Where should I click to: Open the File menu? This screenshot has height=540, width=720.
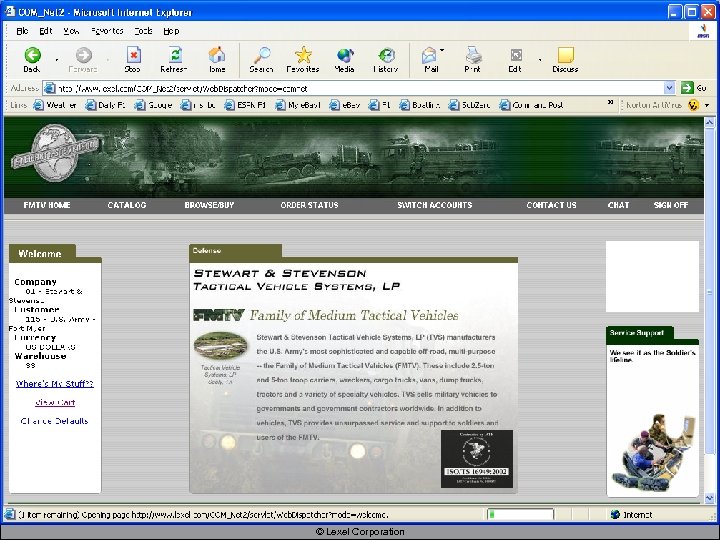coord(22,31)
